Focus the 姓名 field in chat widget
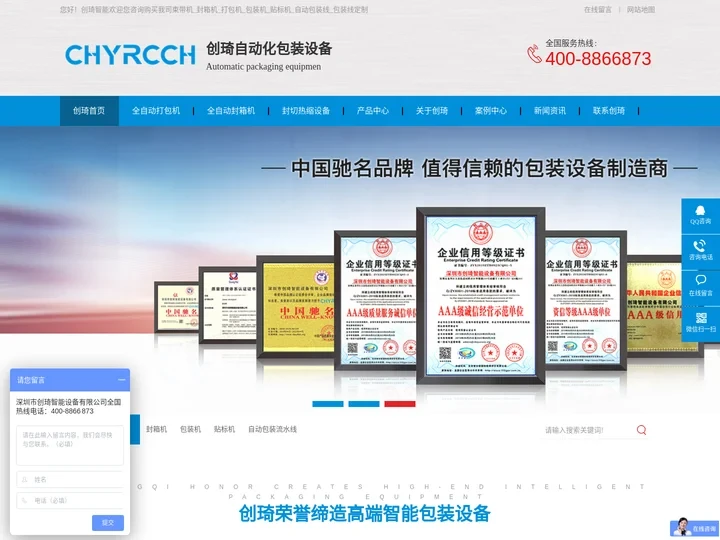This screenshot has width=720, height=540. tap(70, 479)
